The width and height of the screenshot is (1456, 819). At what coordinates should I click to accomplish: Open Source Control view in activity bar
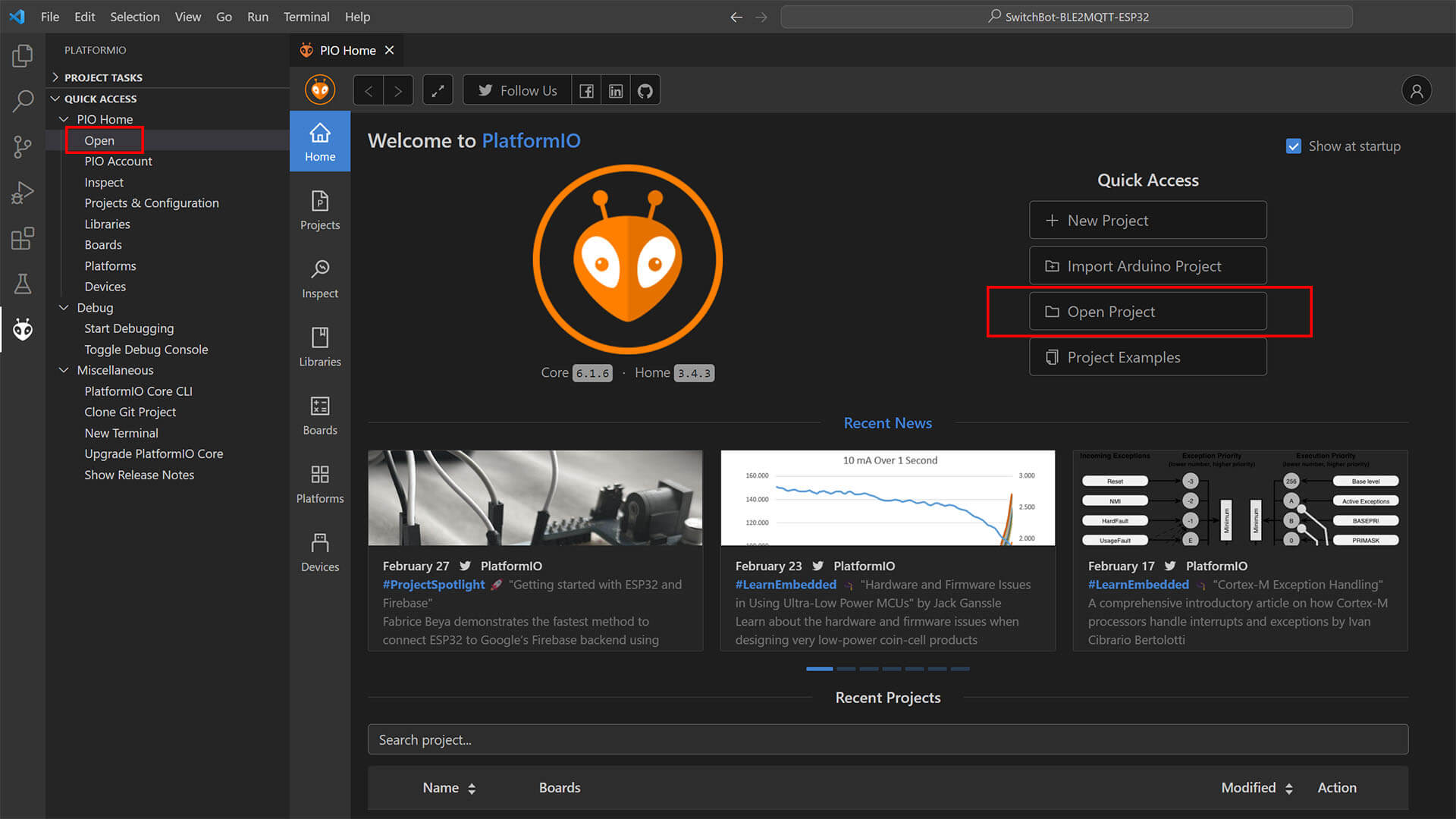pyautogui.click(x=23, y=147)
